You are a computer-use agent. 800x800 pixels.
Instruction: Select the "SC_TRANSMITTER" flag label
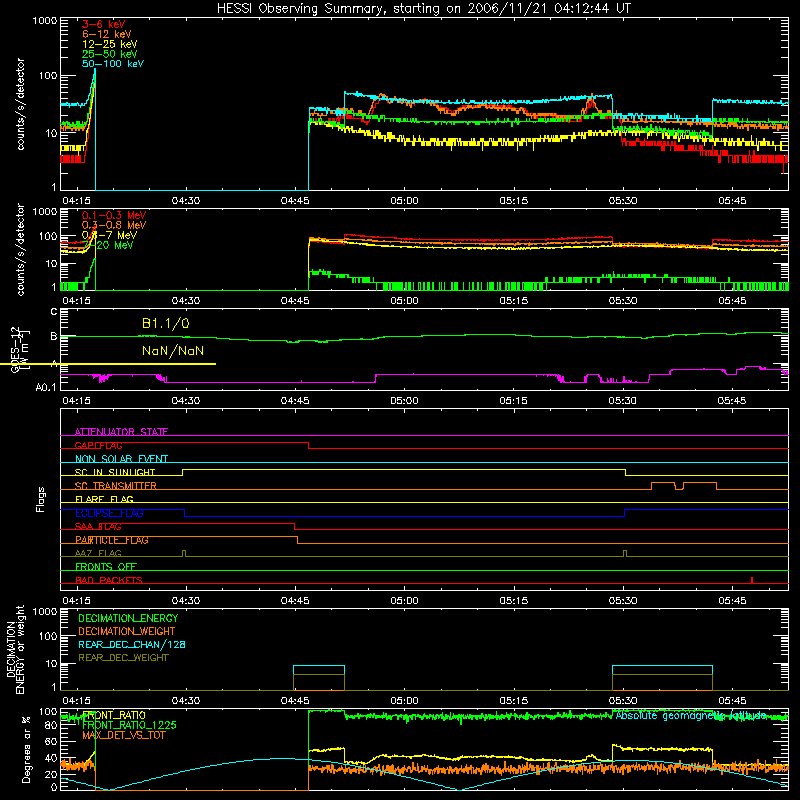coord(116,486)
